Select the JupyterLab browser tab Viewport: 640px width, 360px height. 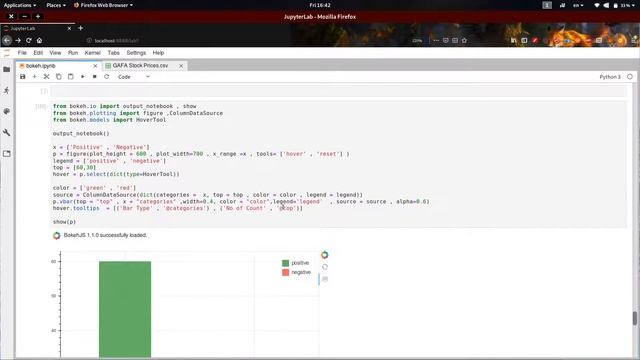(x=38, y=29)
